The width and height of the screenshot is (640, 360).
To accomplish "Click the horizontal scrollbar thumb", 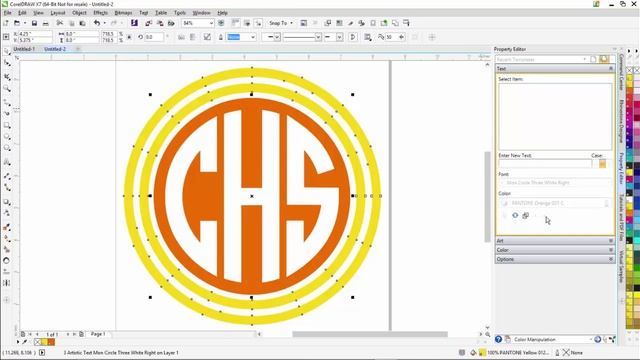I will pyautogui.click(x=370, y=334).
